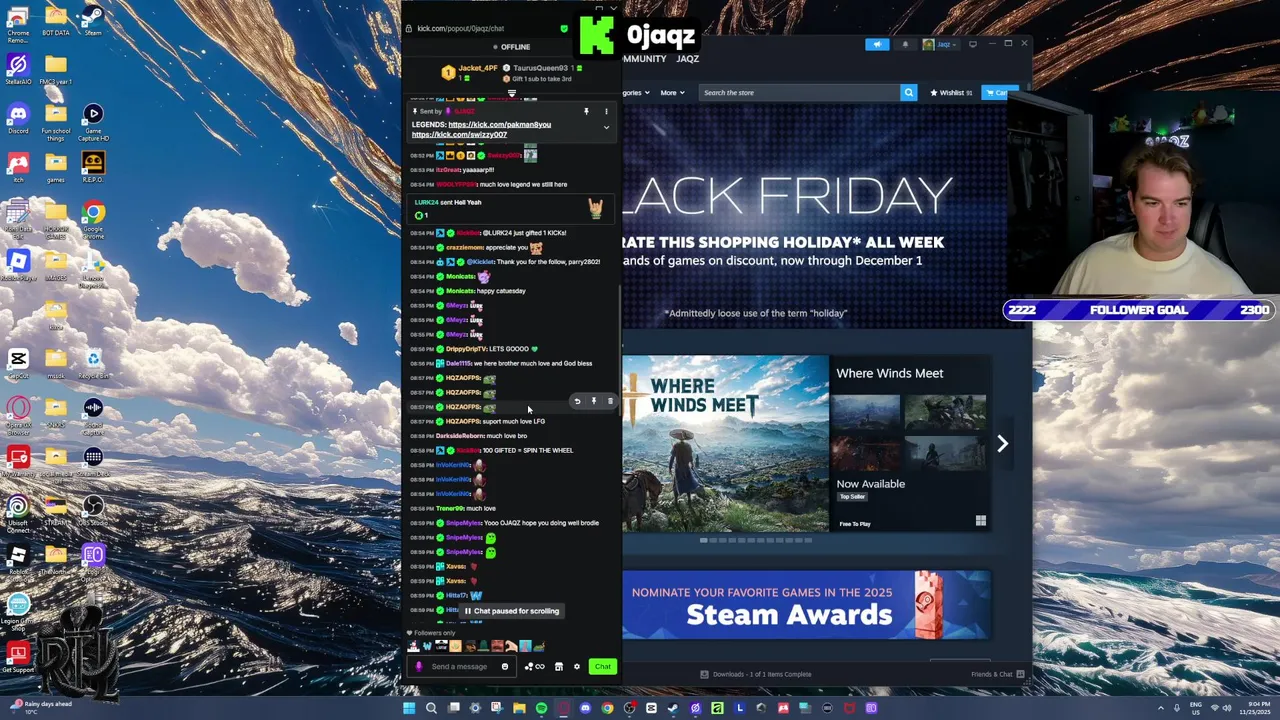Click the Steam store search magnifier button
This screenshot has width=1280, height=720.
pos(908,92)
